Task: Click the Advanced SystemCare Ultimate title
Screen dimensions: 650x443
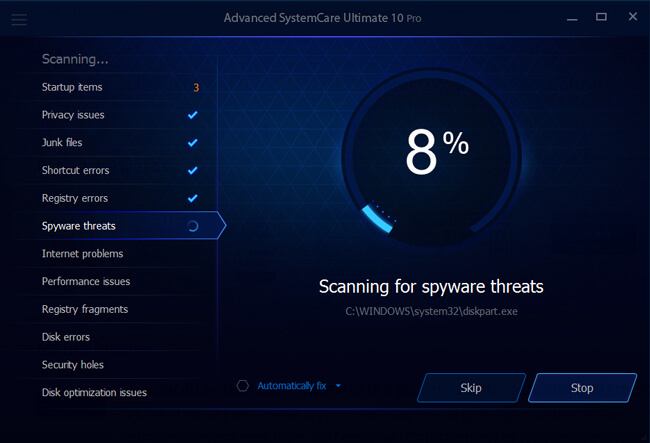Action: pyautogui.click(x=323, y=18)
